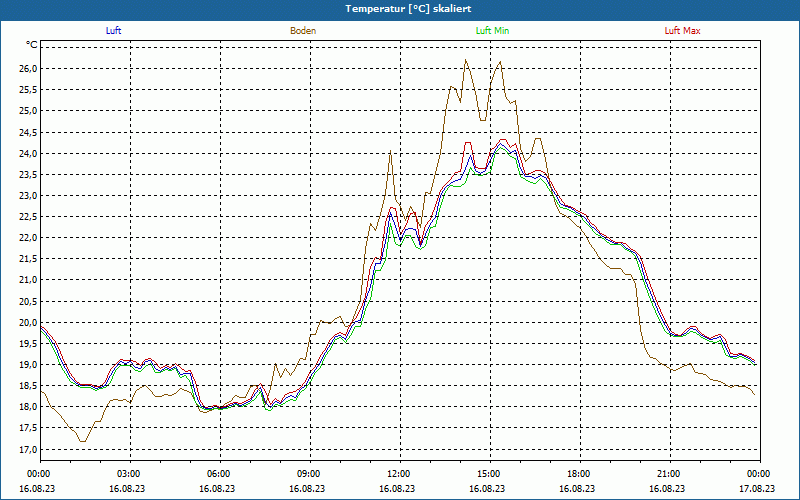This screenshot has height=500, width=800.
Task: Click the 17,0 y-axis value
Action: coord(28,449)
